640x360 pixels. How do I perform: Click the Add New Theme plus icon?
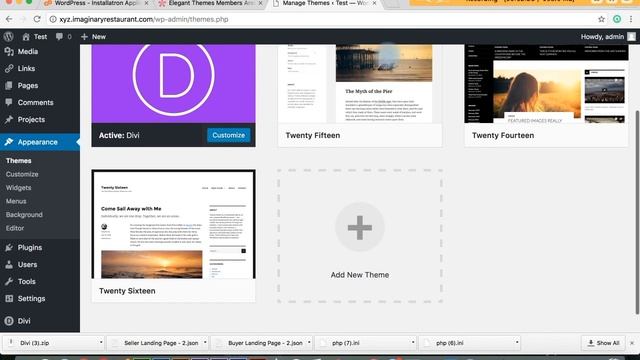point(360,227)
